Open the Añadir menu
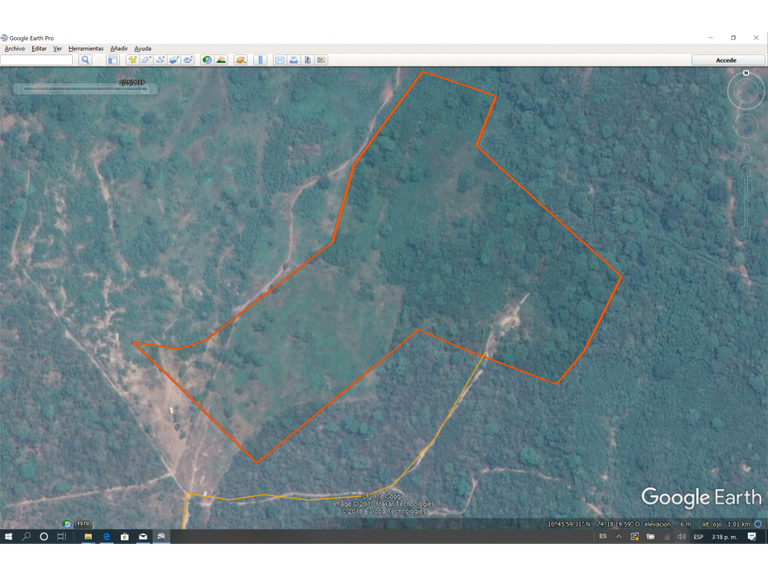The image size is (768, 576). pos(119,48)
